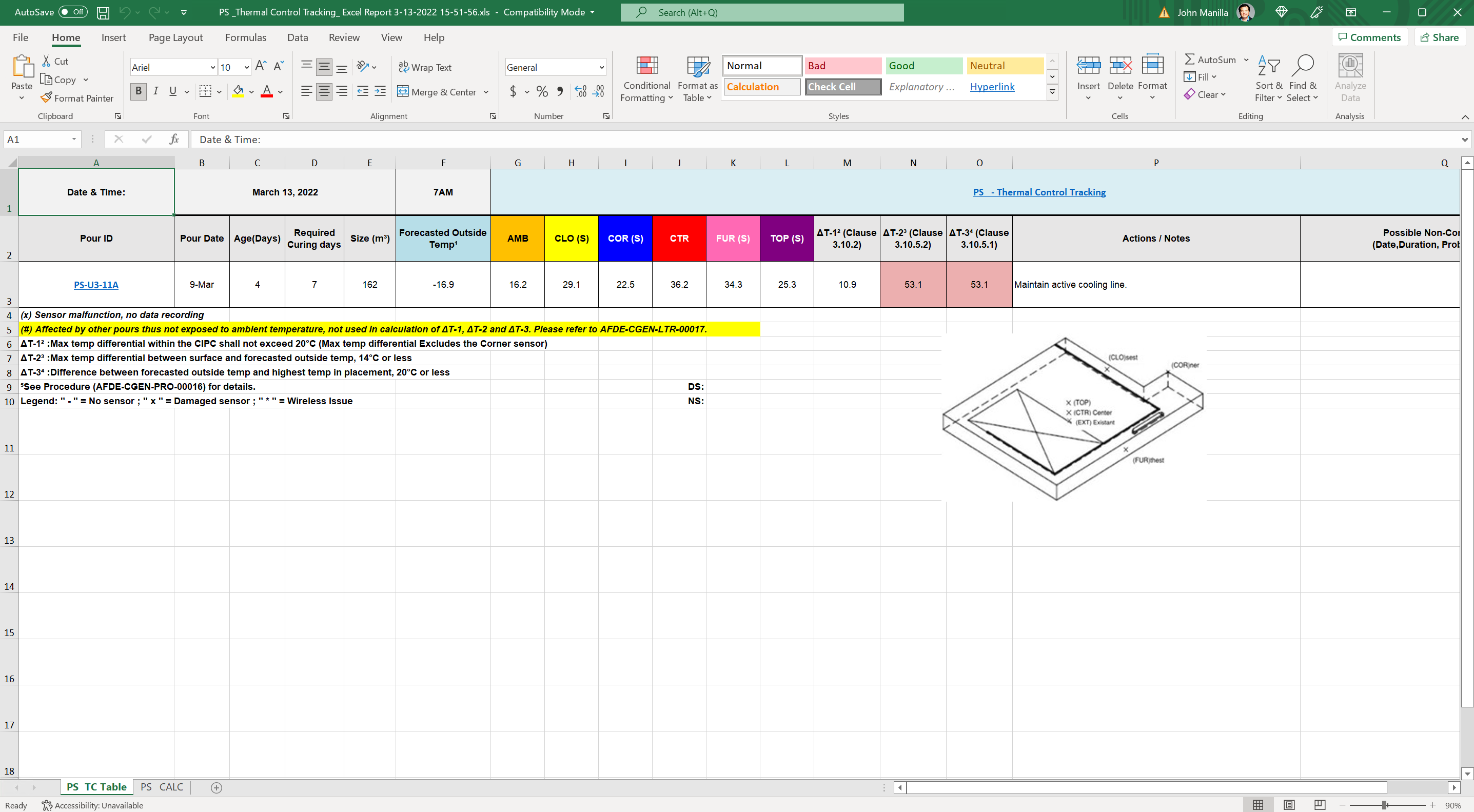Click the Conditional Formatting icon
The width and height of the screenshot is (1474, 812).
tap(646, 66)
